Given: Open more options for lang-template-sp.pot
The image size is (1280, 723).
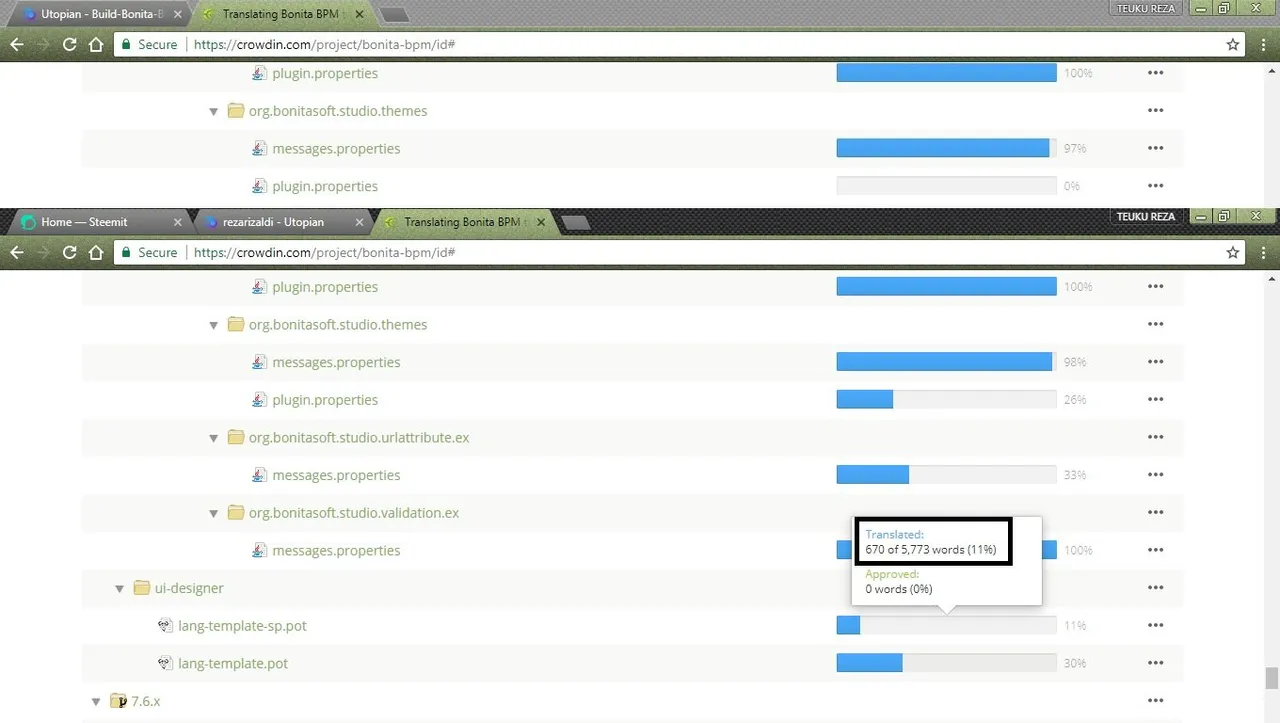Looking at the screenshot, I should pyautogui.click(x=1156, y=625).
